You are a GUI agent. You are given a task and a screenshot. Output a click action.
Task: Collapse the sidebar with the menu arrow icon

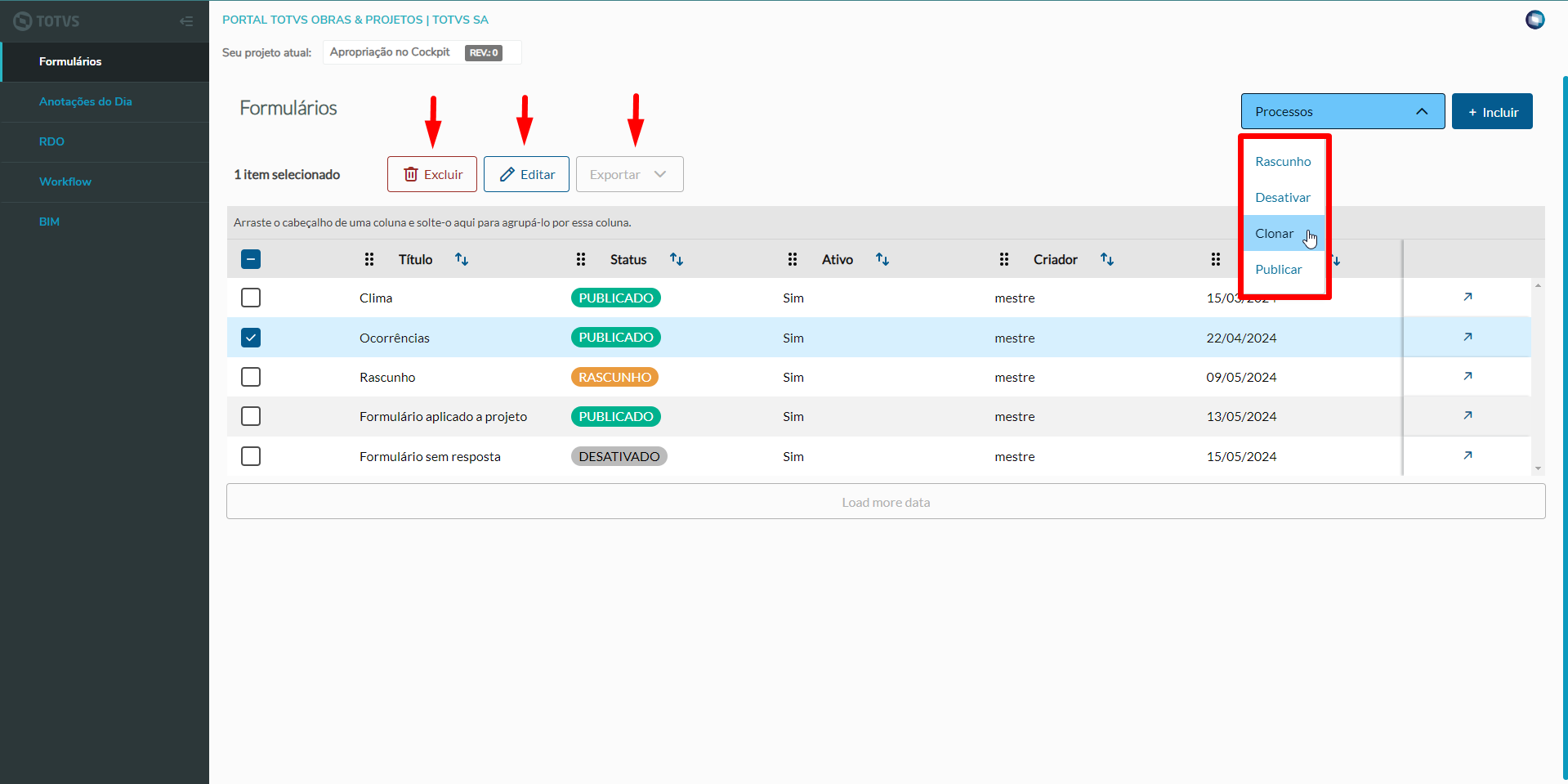[186, 21]
